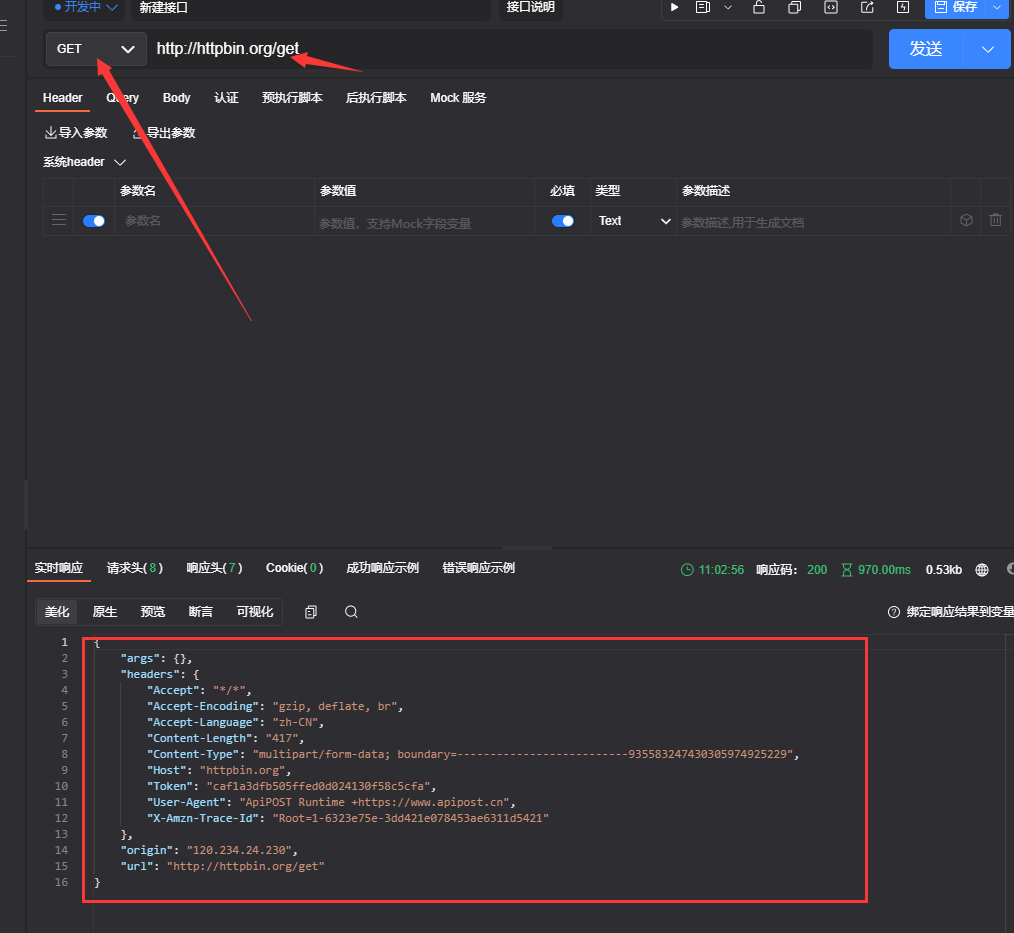The width and height of the screenshot is (1014, 933).
Task: Click the 响应码 200 value
Action: [x=817, y=570]
